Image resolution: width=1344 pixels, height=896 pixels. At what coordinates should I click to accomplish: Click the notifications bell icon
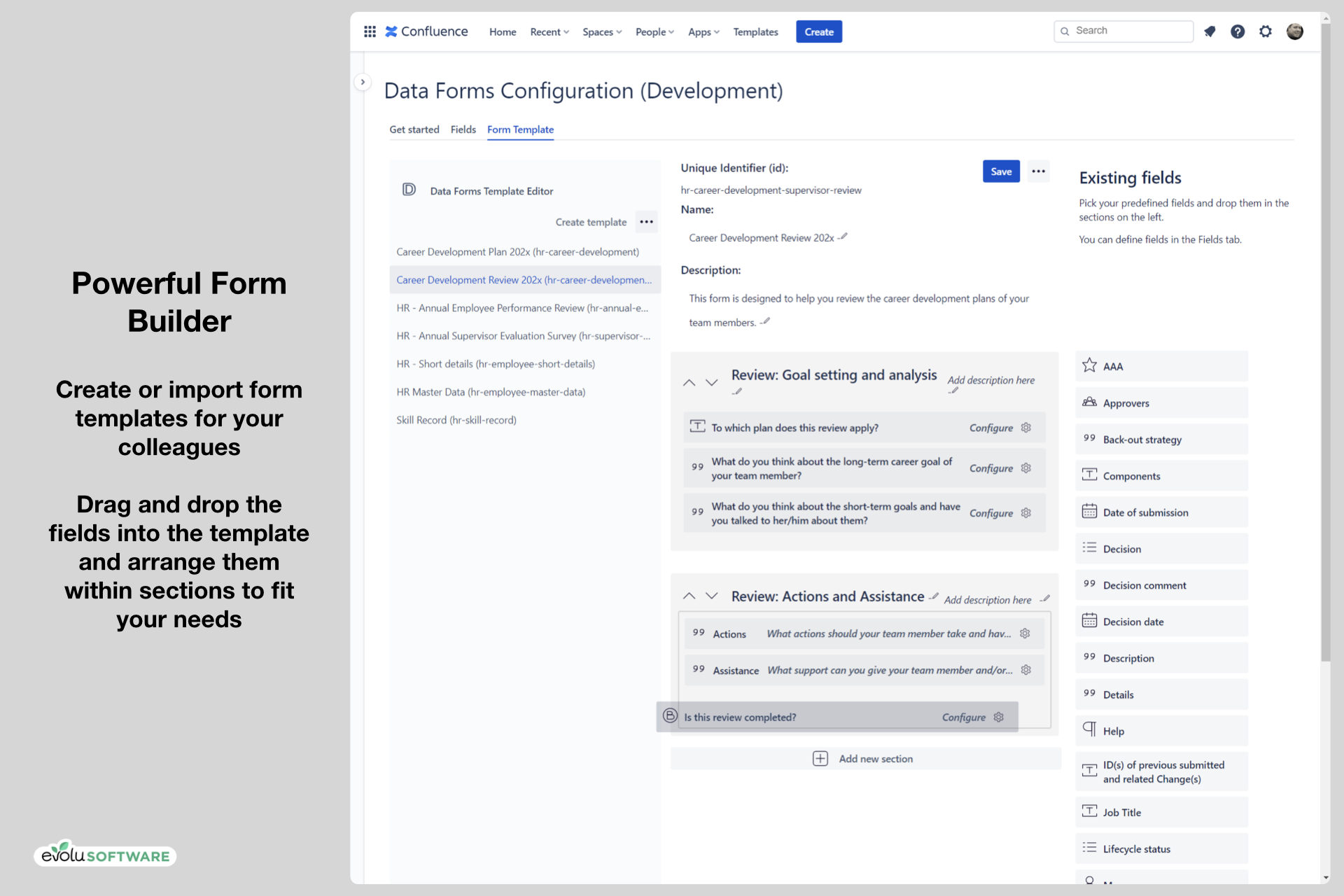click(x=1210, y=31)
